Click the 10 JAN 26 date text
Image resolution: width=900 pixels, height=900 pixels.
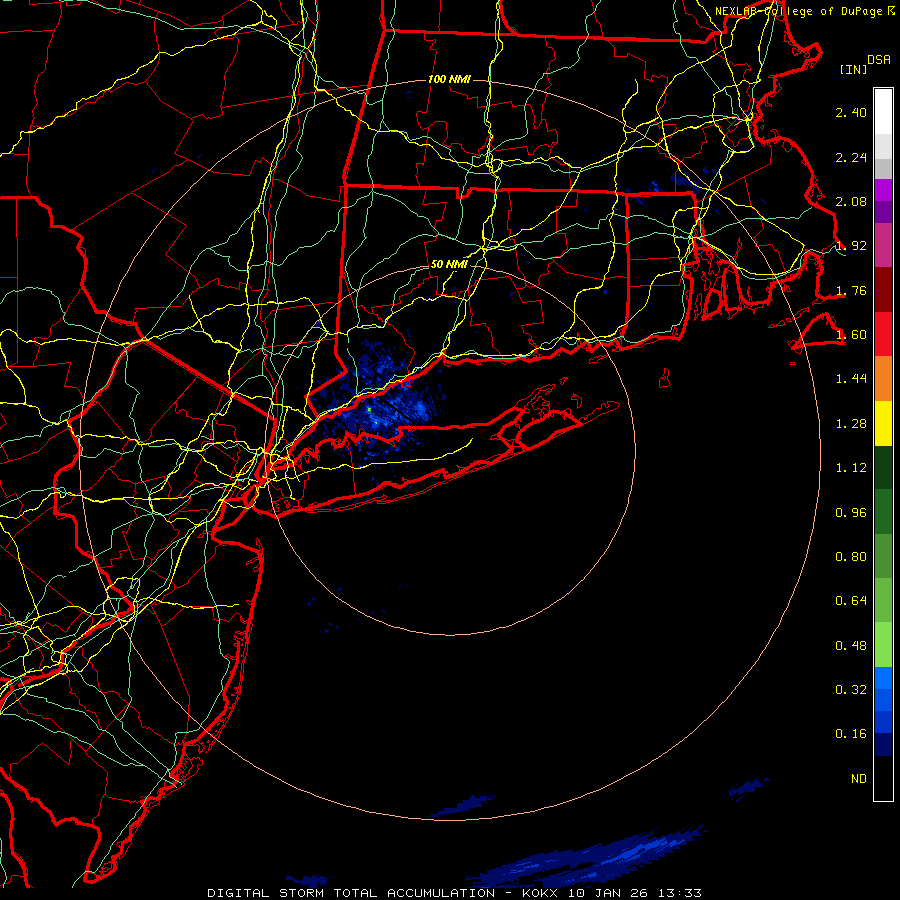[608, 893]
